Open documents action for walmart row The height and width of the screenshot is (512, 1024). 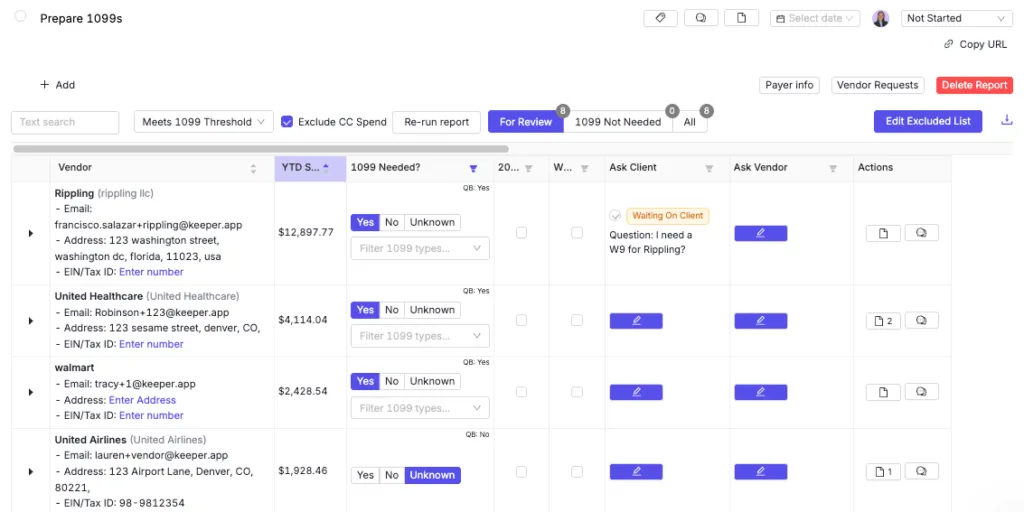click(x=883, y=392)
